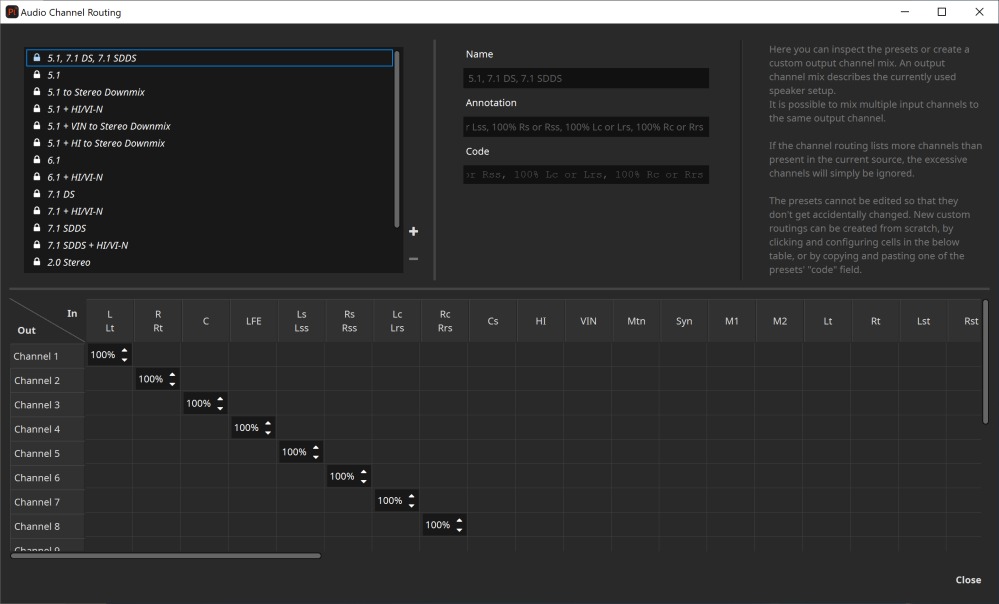
Task: Click the minus icon to remove routing
Action: (413, 259)
